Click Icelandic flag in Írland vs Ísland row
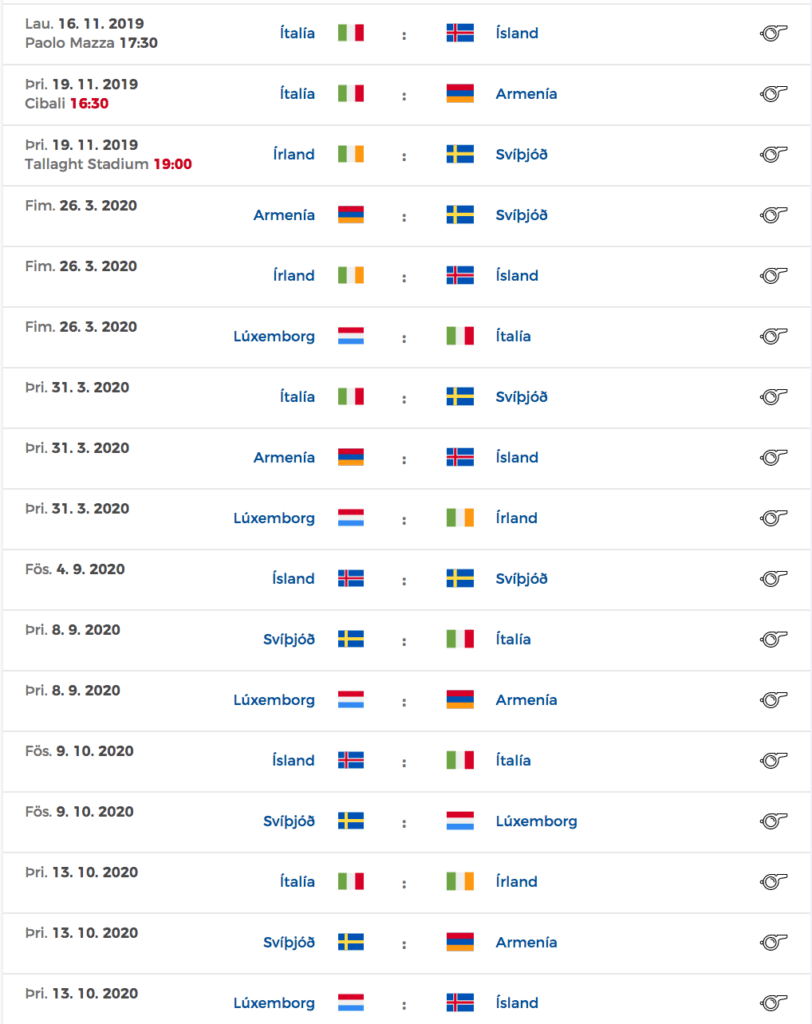The width and height of the screenshot is (812, 1024). point(460,276)
